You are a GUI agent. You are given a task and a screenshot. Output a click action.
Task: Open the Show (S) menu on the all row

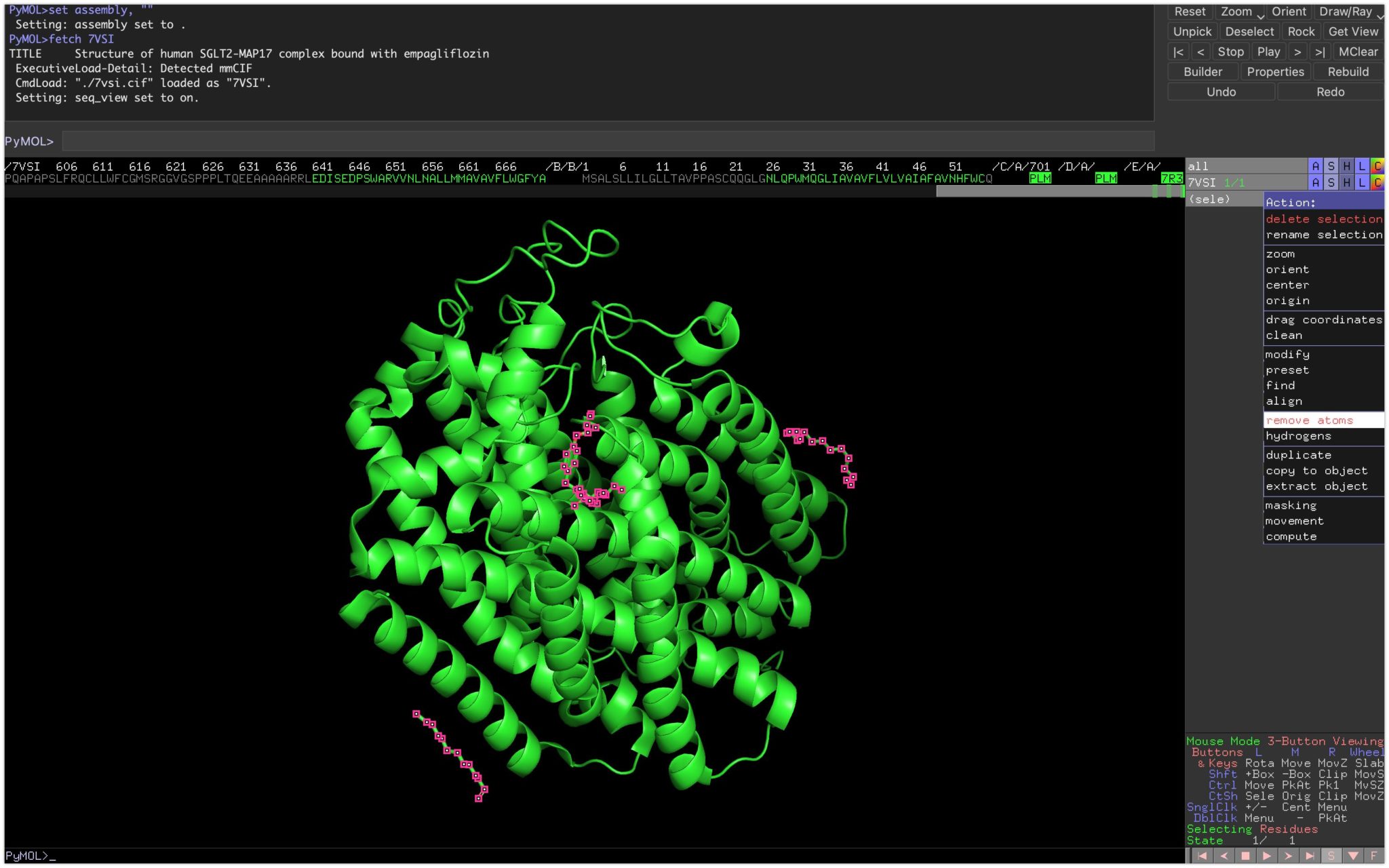[x=1331, y=166]
